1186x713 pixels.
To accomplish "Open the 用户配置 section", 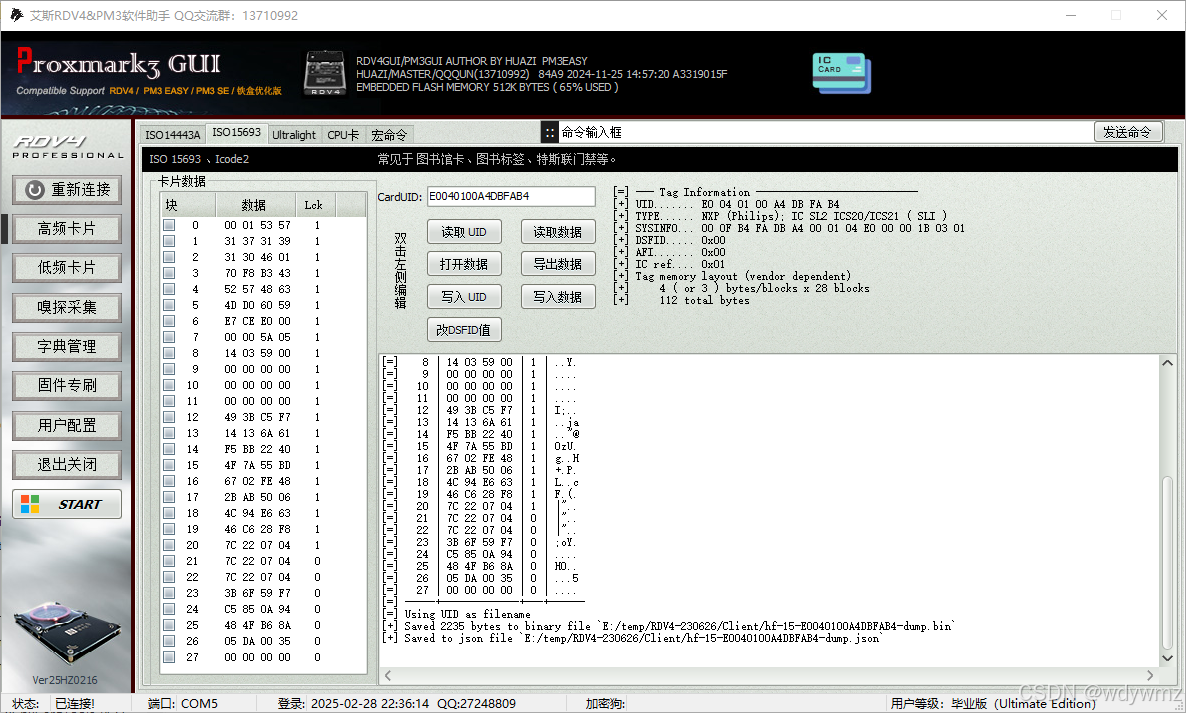I will (x=67, y=425).
